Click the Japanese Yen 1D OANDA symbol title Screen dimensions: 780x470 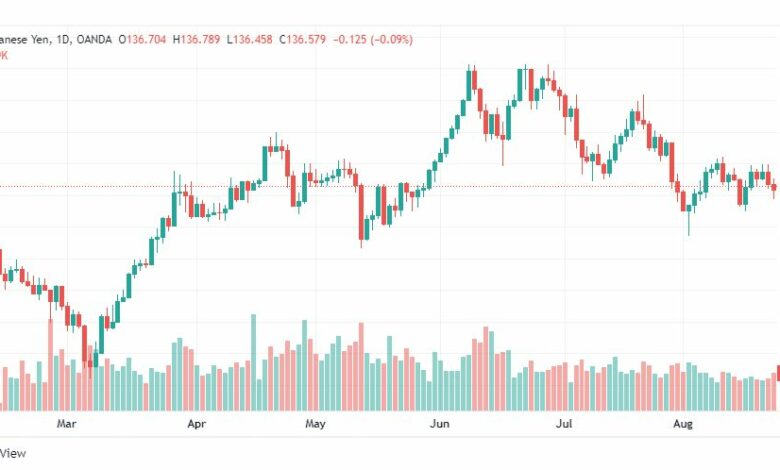tap(55, 39)
